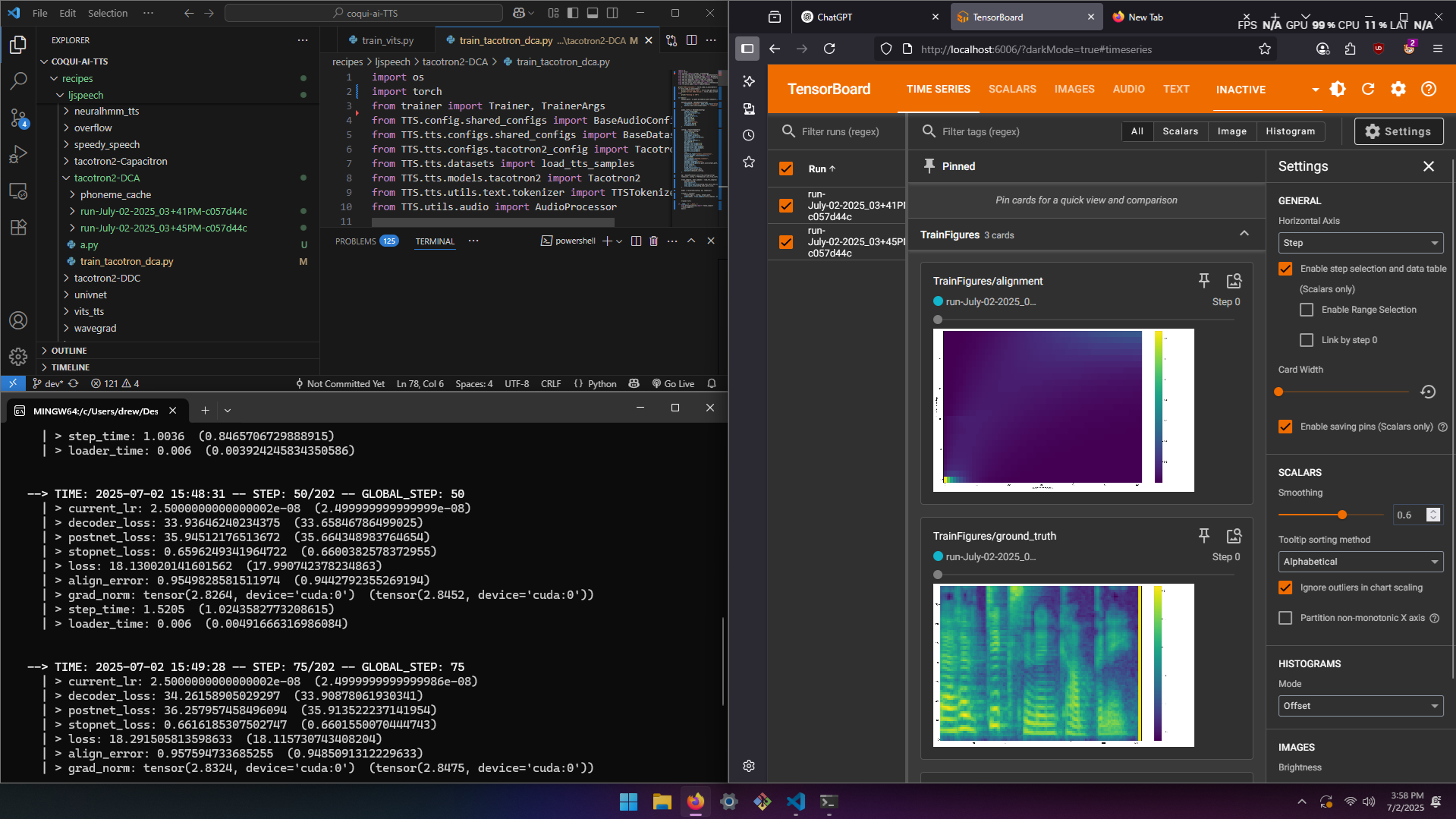
Task: Expand the TIMELINE section
Action: (70, 367)
